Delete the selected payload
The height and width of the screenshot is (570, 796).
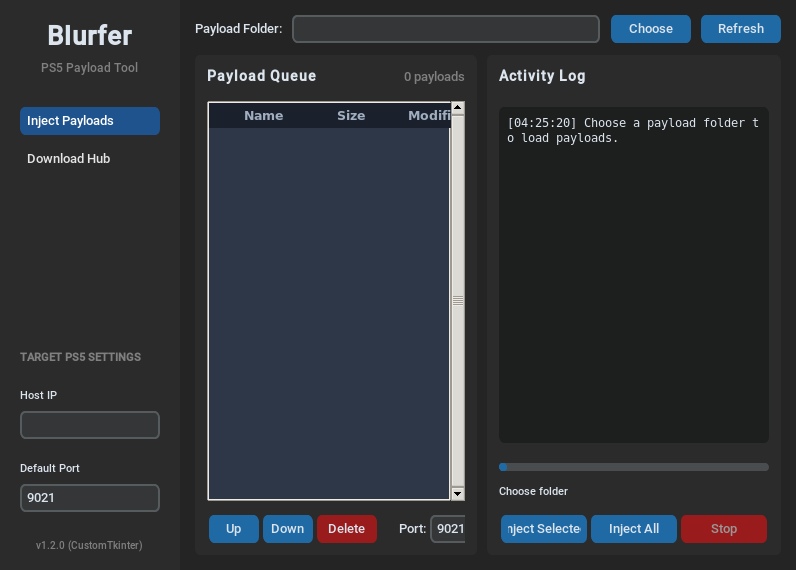(x=347, y=529)
